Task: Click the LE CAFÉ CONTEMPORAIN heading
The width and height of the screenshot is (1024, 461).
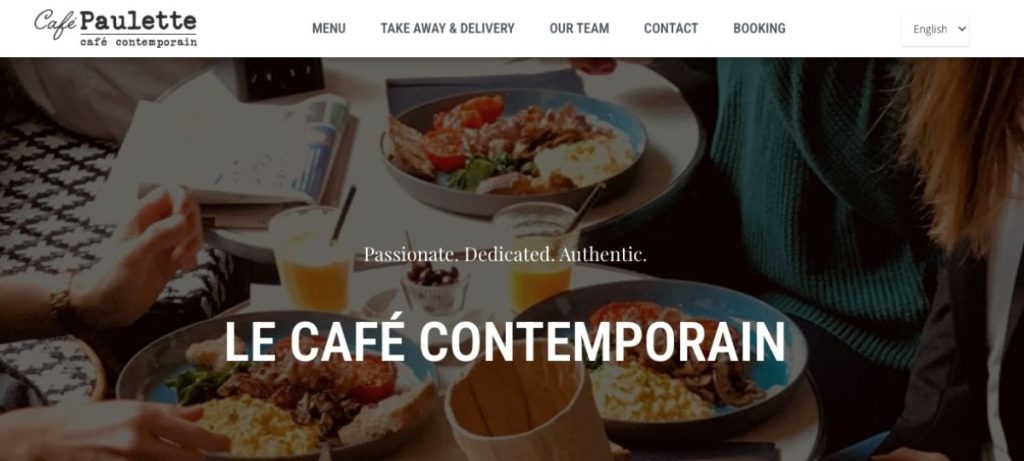Action: (x=505, y=341)
